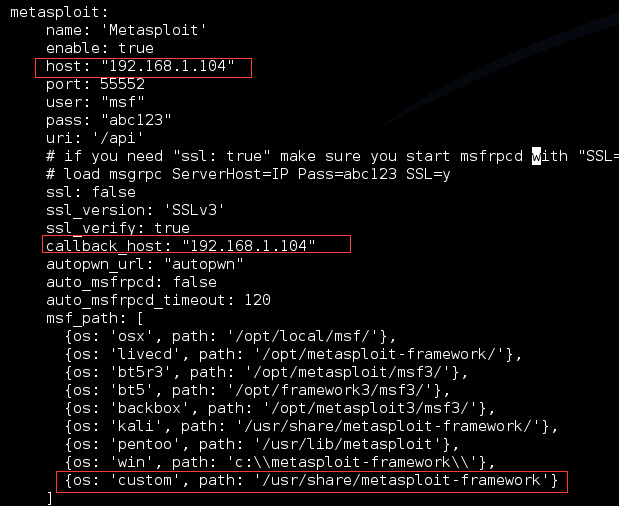
Task: Click the host "192.168.1.104" line
Action: [140, 66]
